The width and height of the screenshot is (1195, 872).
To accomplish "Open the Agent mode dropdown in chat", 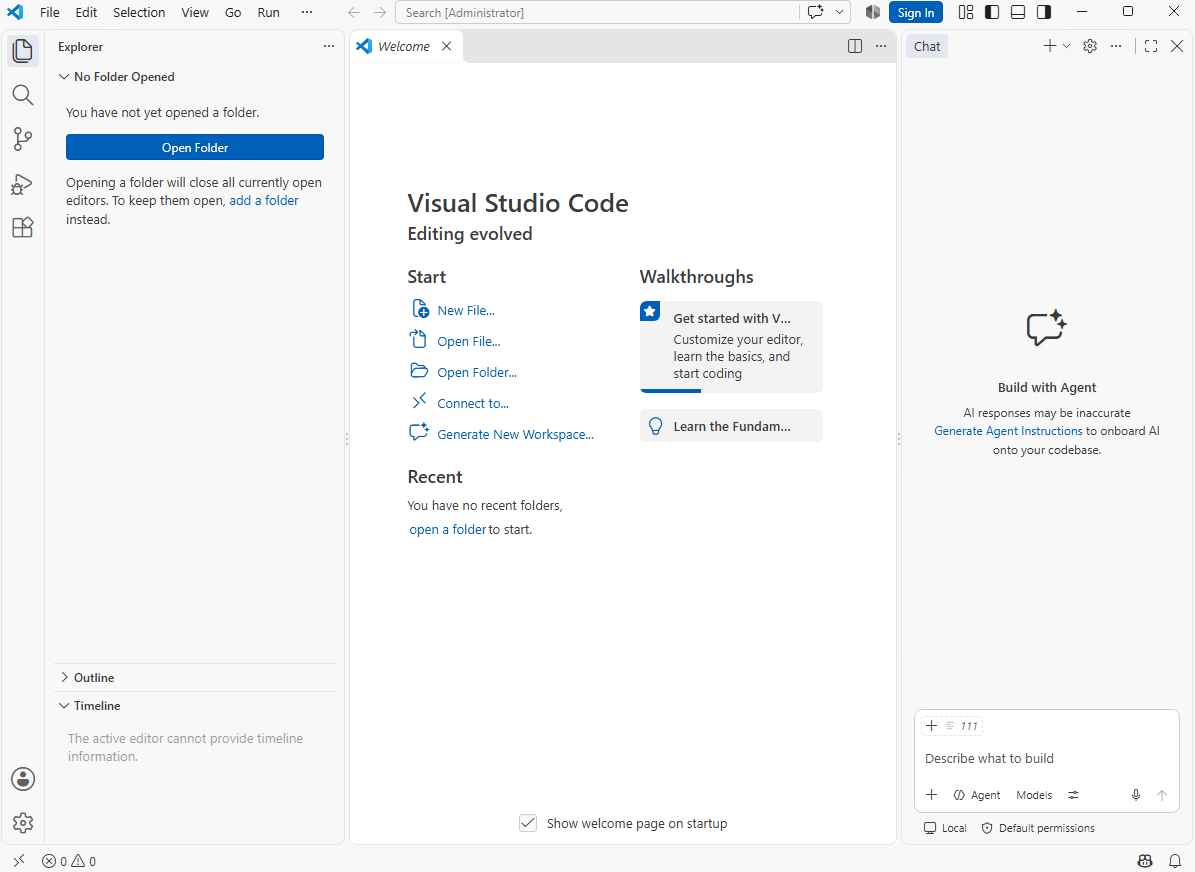I will click(976, 795).
